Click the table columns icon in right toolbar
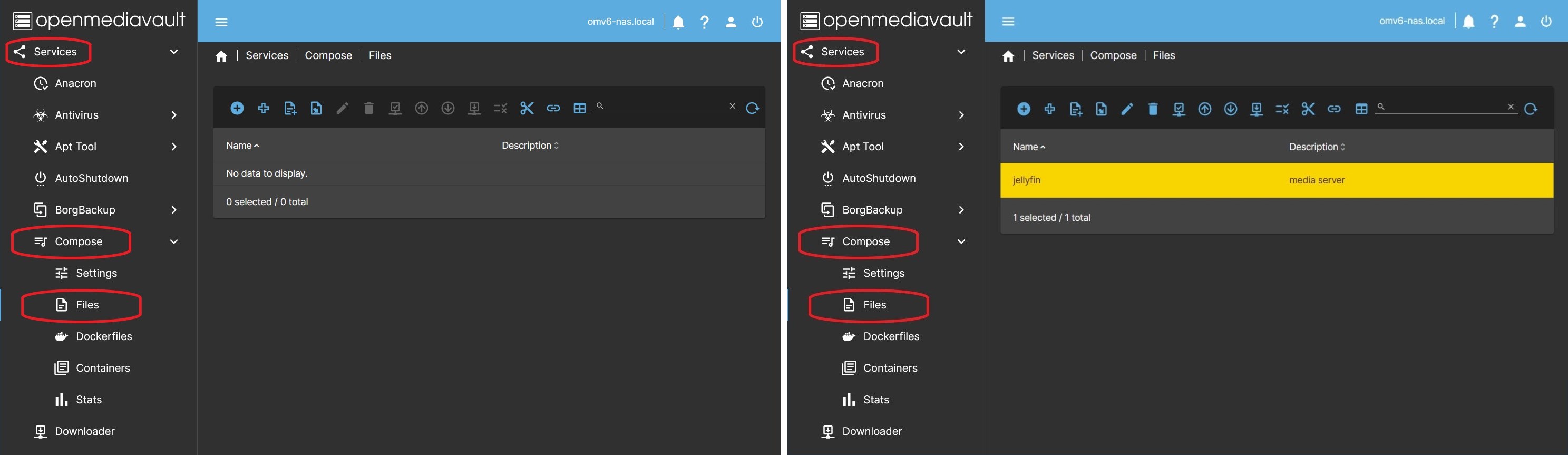1568x455 pixels. (x=1361, y=109)
